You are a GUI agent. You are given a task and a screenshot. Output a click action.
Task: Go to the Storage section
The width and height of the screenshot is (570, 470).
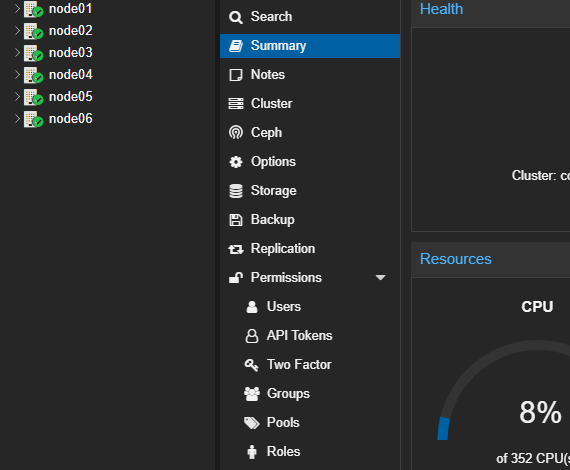pyautogui.click(x=310, y=191)
